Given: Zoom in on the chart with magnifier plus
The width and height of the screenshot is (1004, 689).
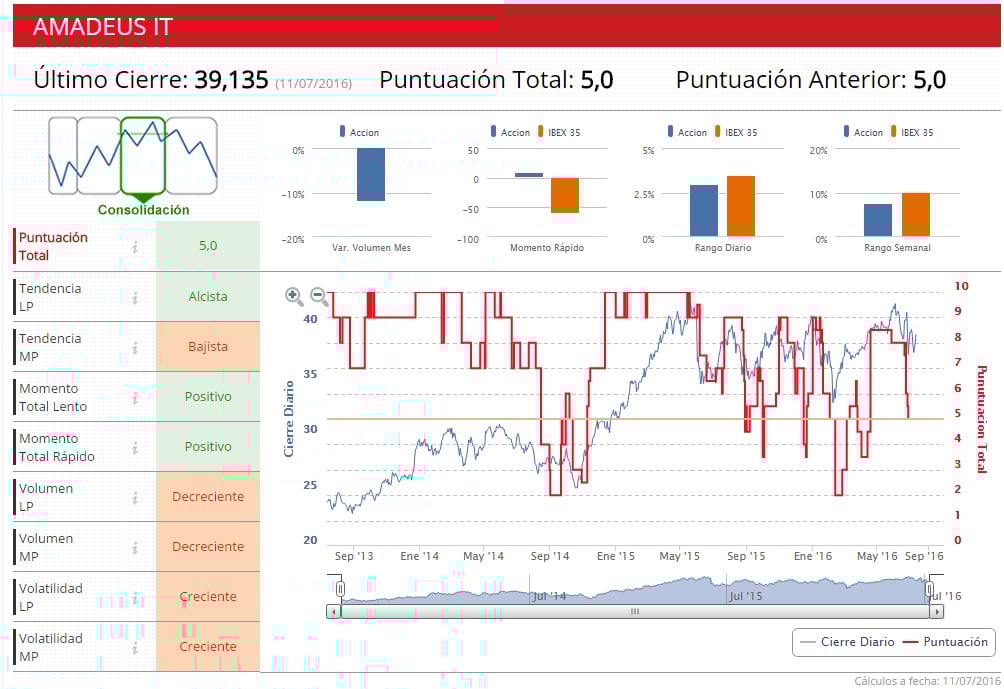Looking at the screenshot, I should click(294, 296).
